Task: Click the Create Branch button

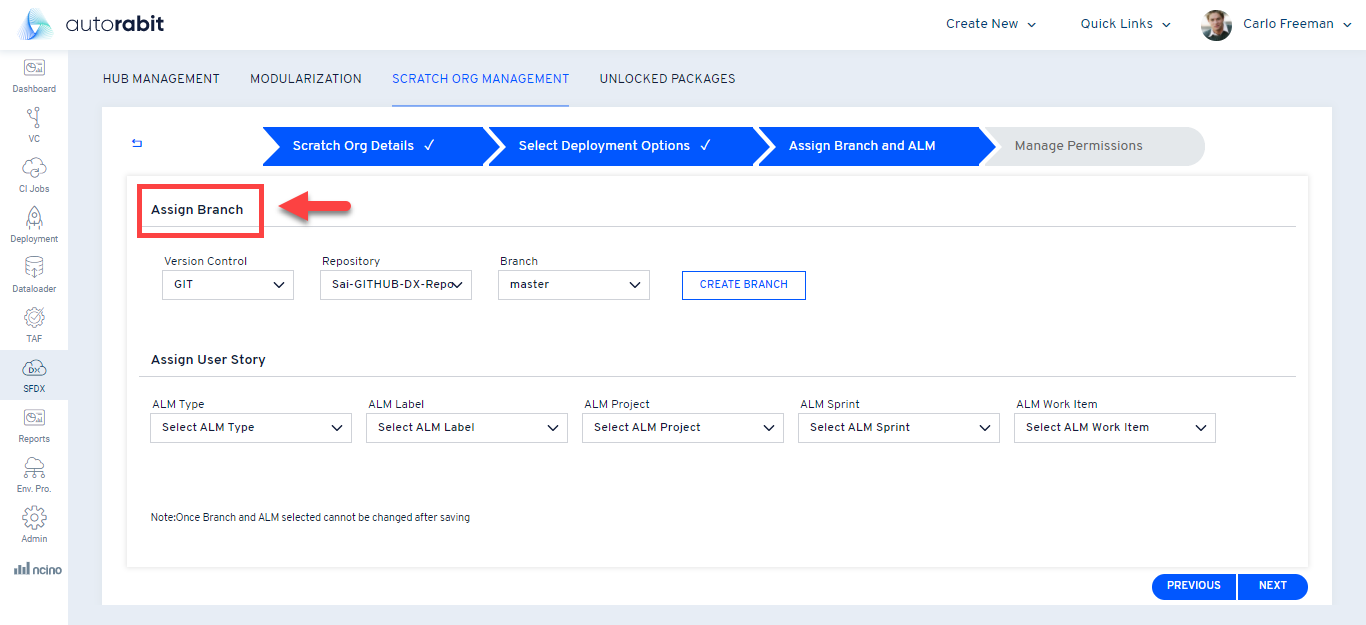Action: coord(743,285)
